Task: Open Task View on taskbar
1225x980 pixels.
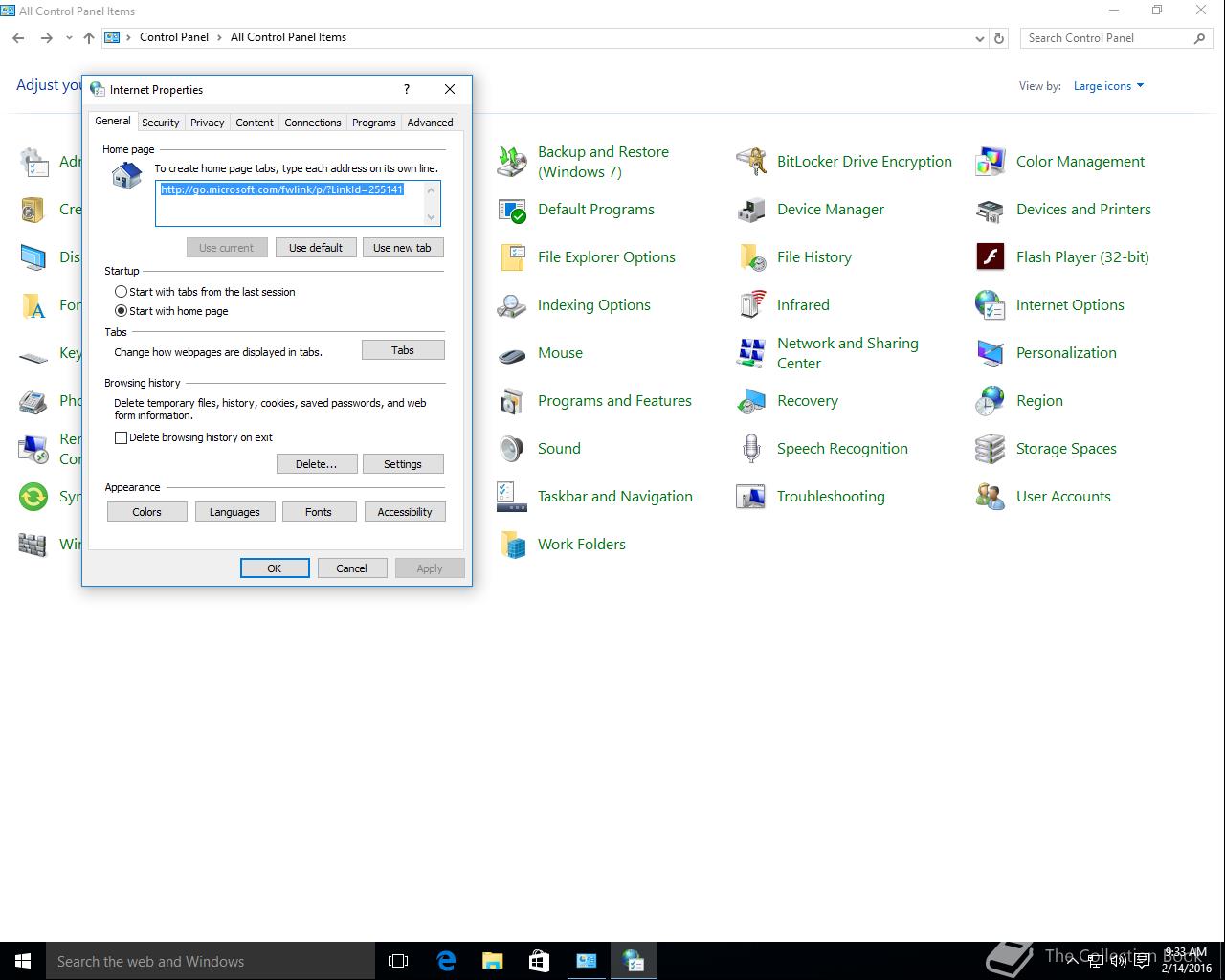Action: (x=398, y=961)
